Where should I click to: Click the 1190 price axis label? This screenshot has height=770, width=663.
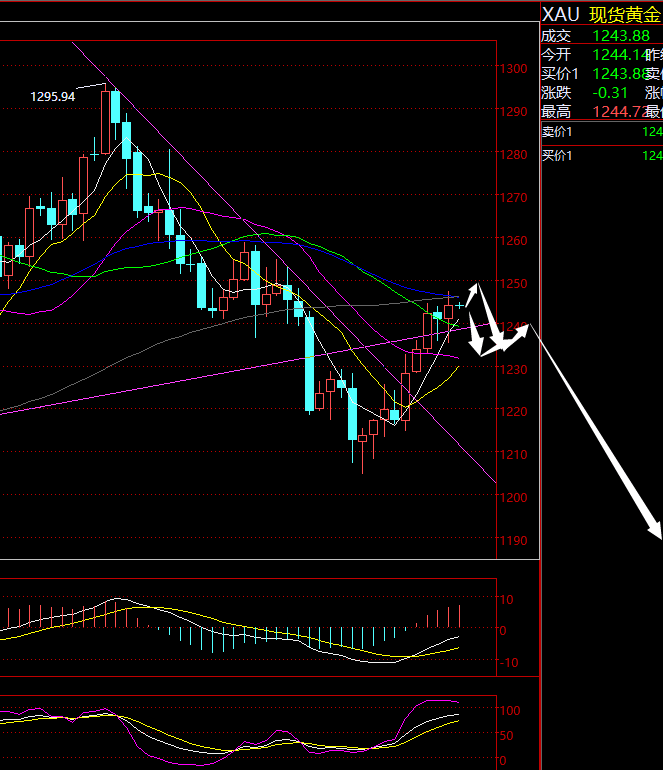tap(514, 541)
